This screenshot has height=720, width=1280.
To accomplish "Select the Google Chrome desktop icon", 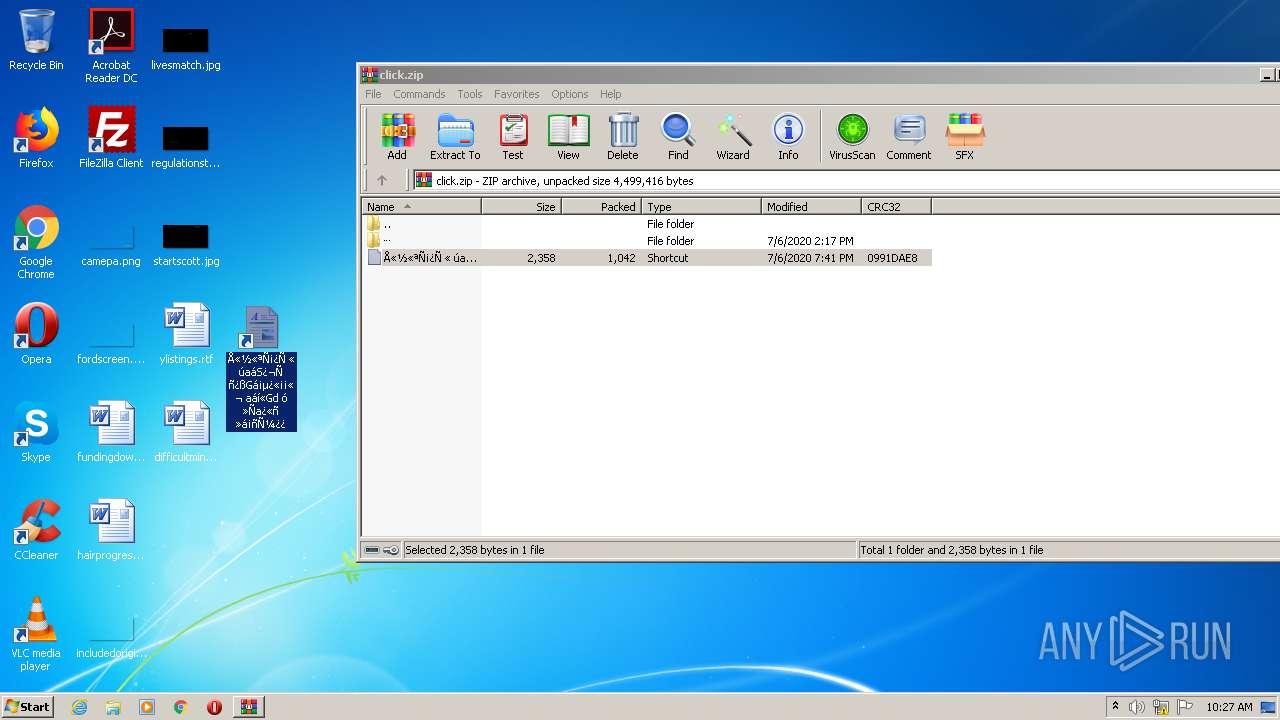I will (36, 243).
